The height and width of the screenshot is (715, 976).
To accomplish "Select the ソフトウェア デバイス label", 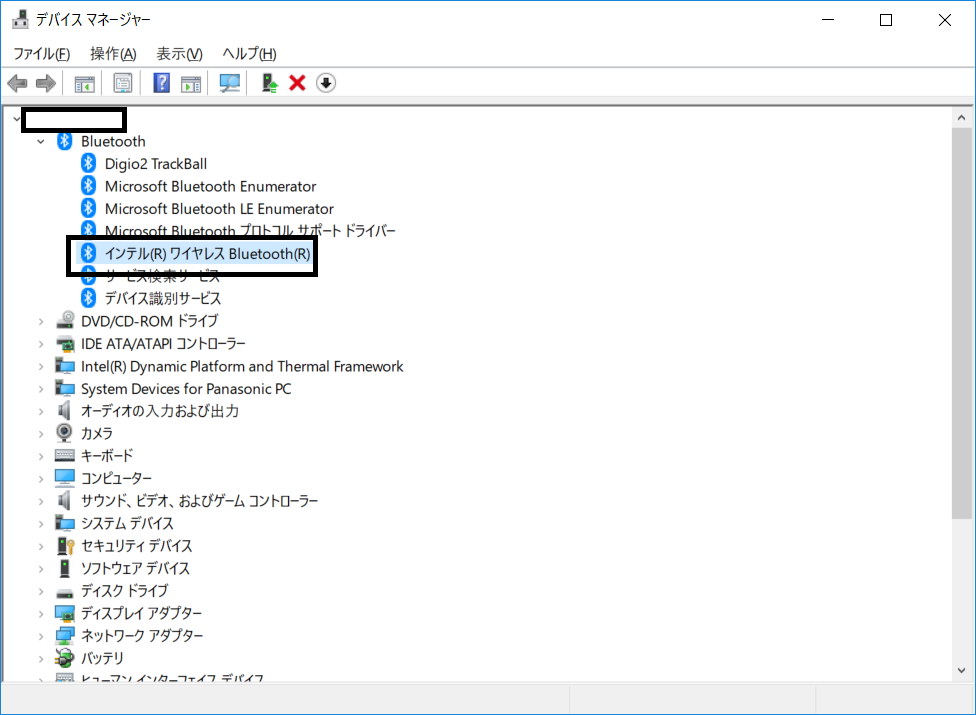I will (135, 568).
